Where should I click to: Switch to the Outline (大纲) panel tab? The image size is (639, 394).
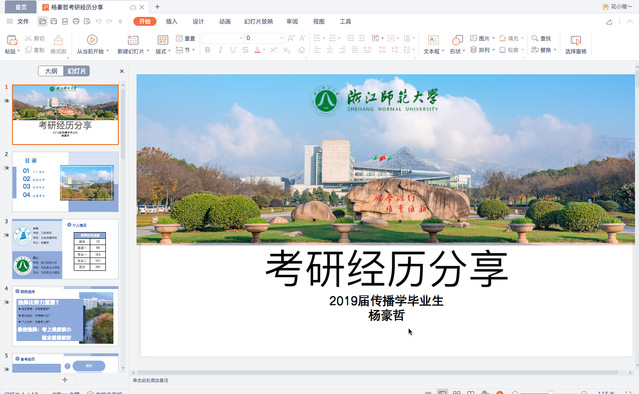pyautogui.click(x=51, y=71)
